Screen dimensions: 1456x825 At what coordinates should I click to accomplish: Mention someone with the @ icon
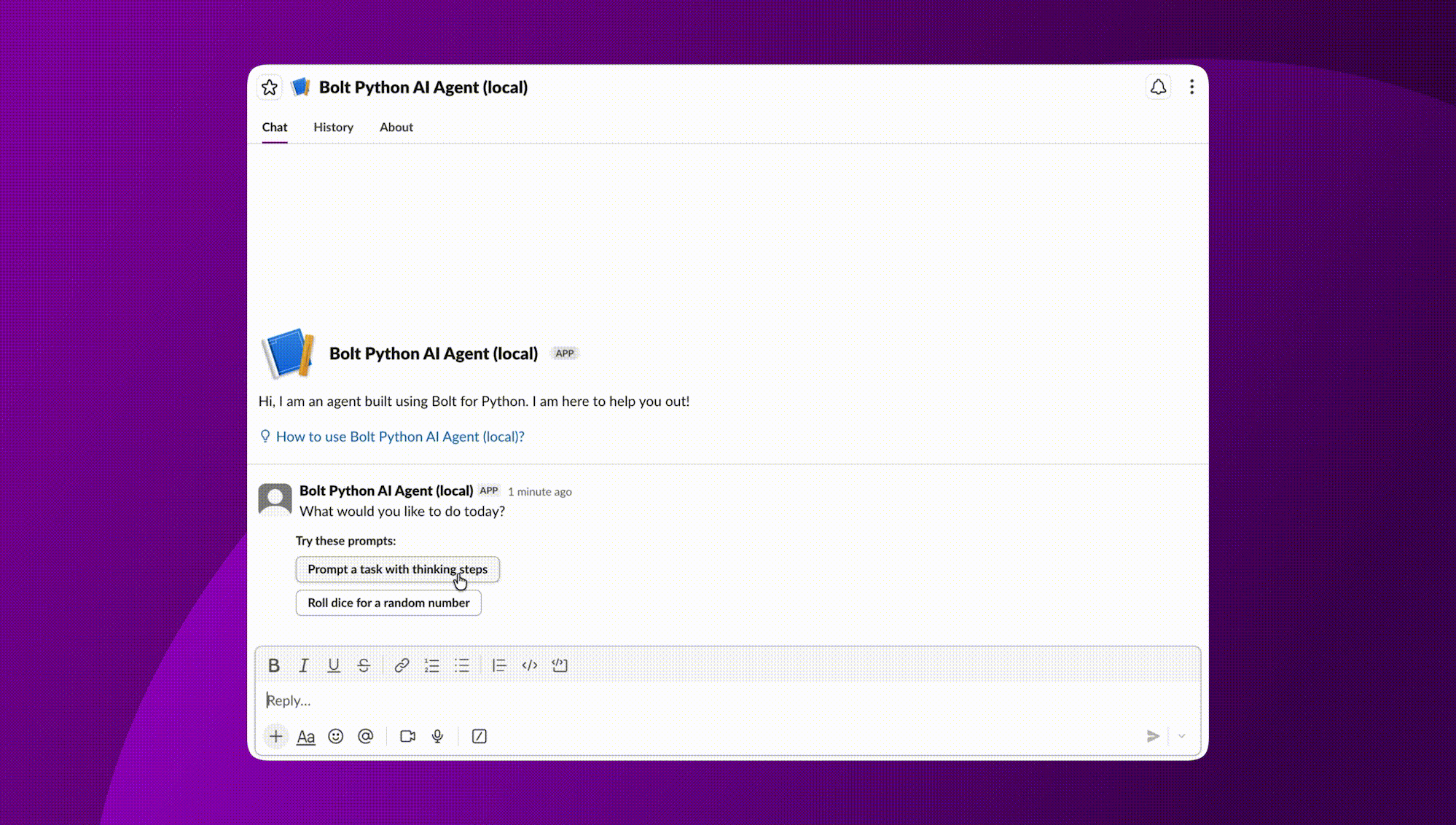pos(366,736)
